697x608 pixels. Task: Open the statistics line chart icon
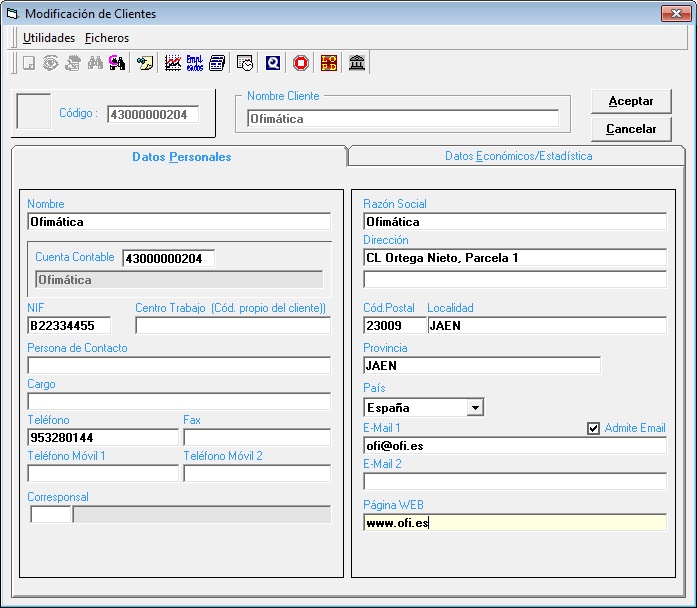(173, 63)
